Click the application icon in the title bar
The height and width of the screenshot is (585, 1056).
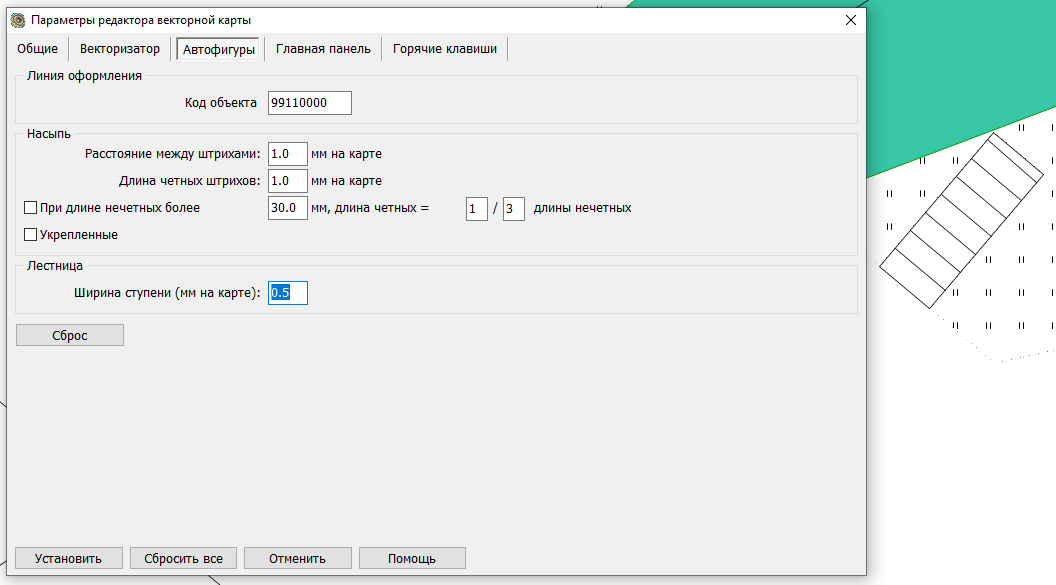click(17, 20)
